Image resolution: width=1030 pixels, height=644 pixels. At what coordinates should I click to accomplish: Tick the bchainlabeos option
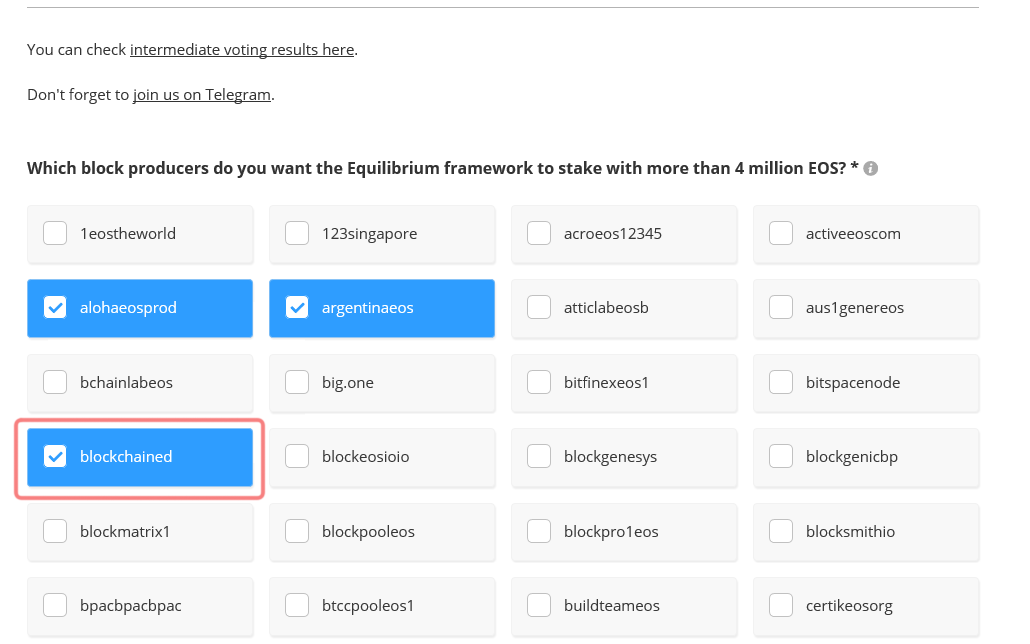[55, 382]
